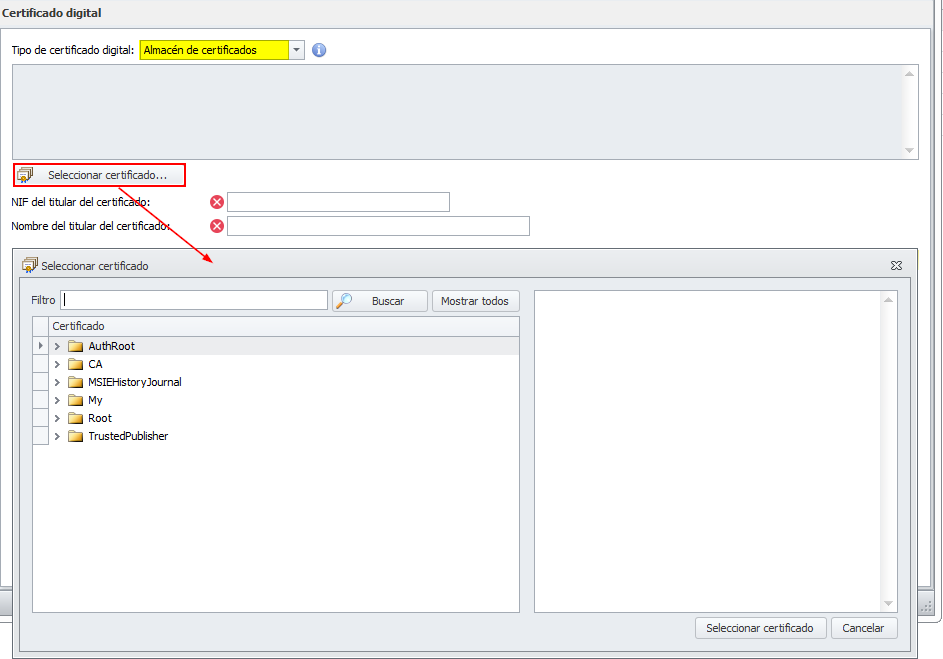Click the up arrow of the certificate info scrollbar
943x659 pixels.
909,73
